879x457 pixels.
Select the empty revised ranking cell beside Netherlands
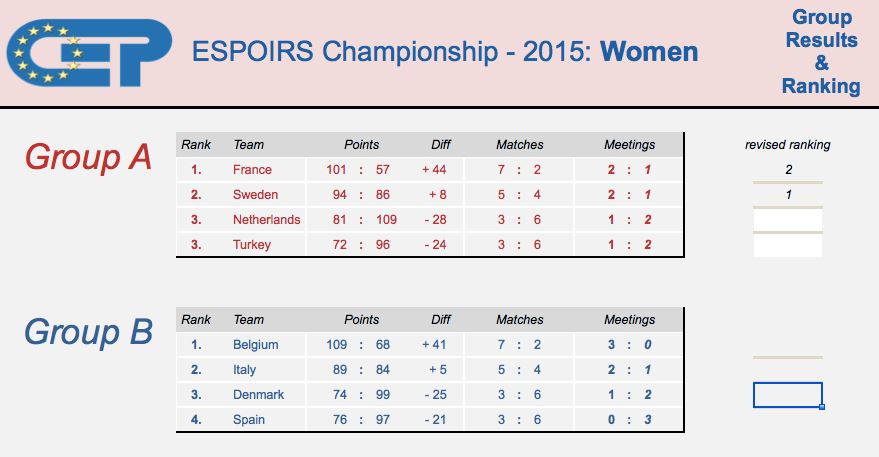(x=788, y=220)
